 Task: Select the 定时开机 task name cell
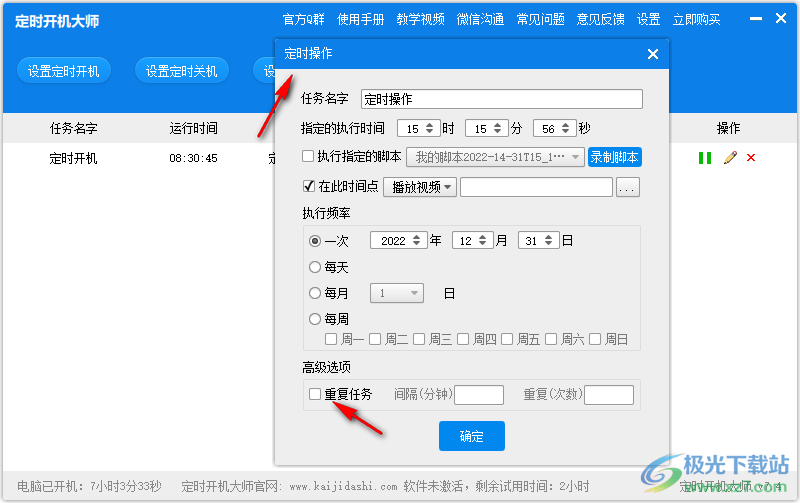pos(73,158)
